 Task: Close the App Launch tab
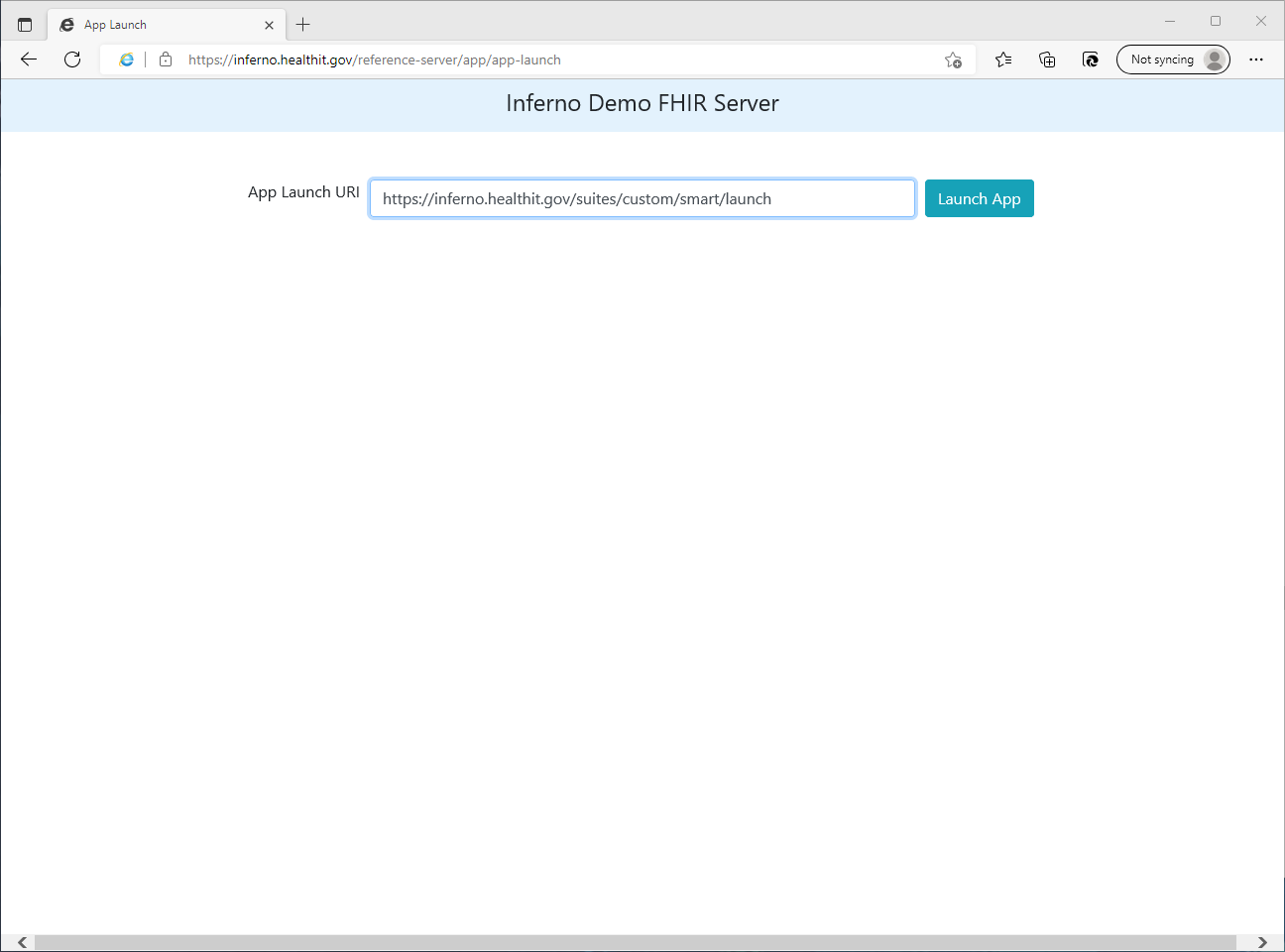pos(269,25)
